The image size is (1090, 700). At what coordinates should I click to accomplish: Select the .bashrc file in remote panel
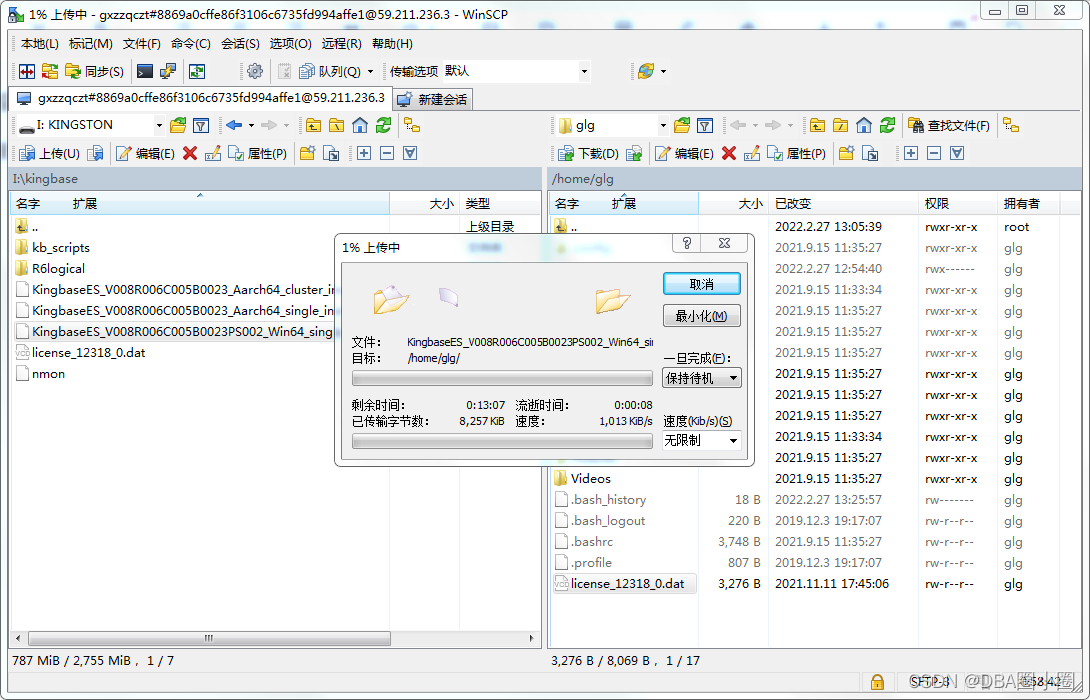pyautogui.click(x=584, y=542)
